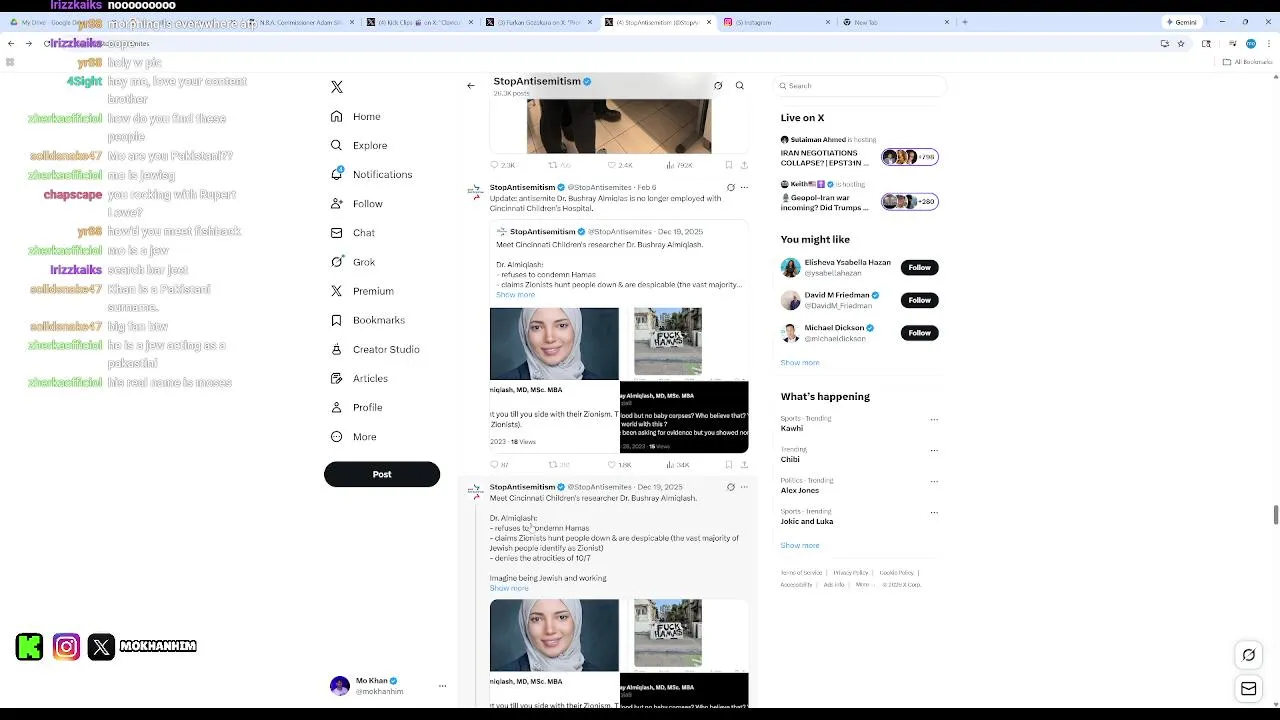Open more options on Dec 19 post
The height and width of the screenshot is (720, 1280).
744,487
